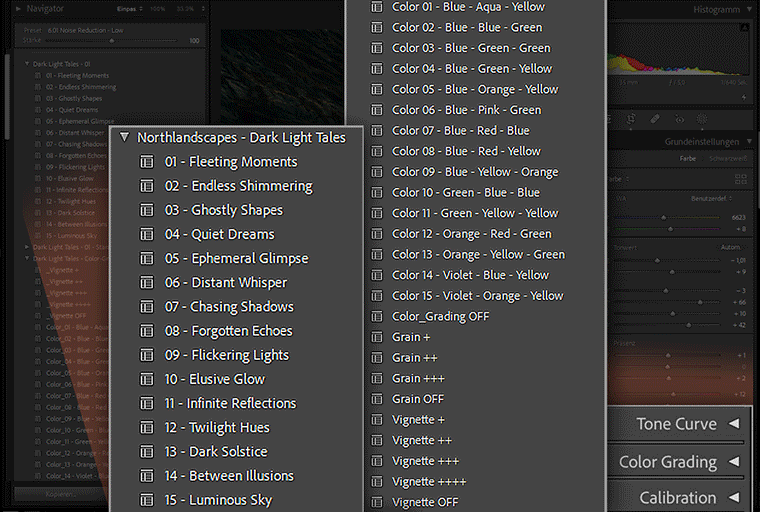Click the tint slider handle near +8
This screenshot has width=760, height=512.
pos(670,229)
